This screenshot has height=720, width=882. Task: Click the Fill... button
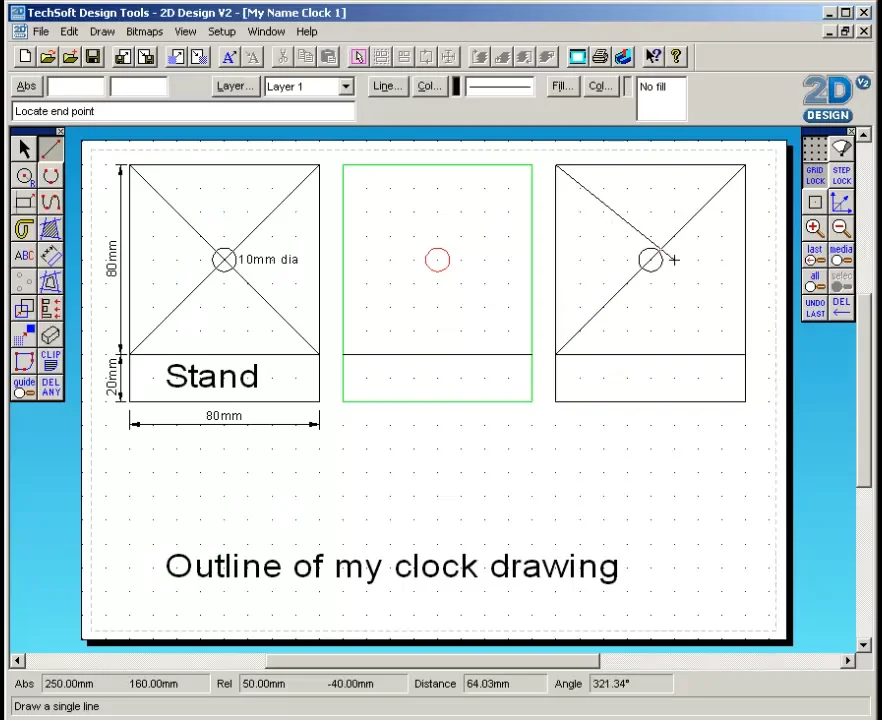click(562, 86)
